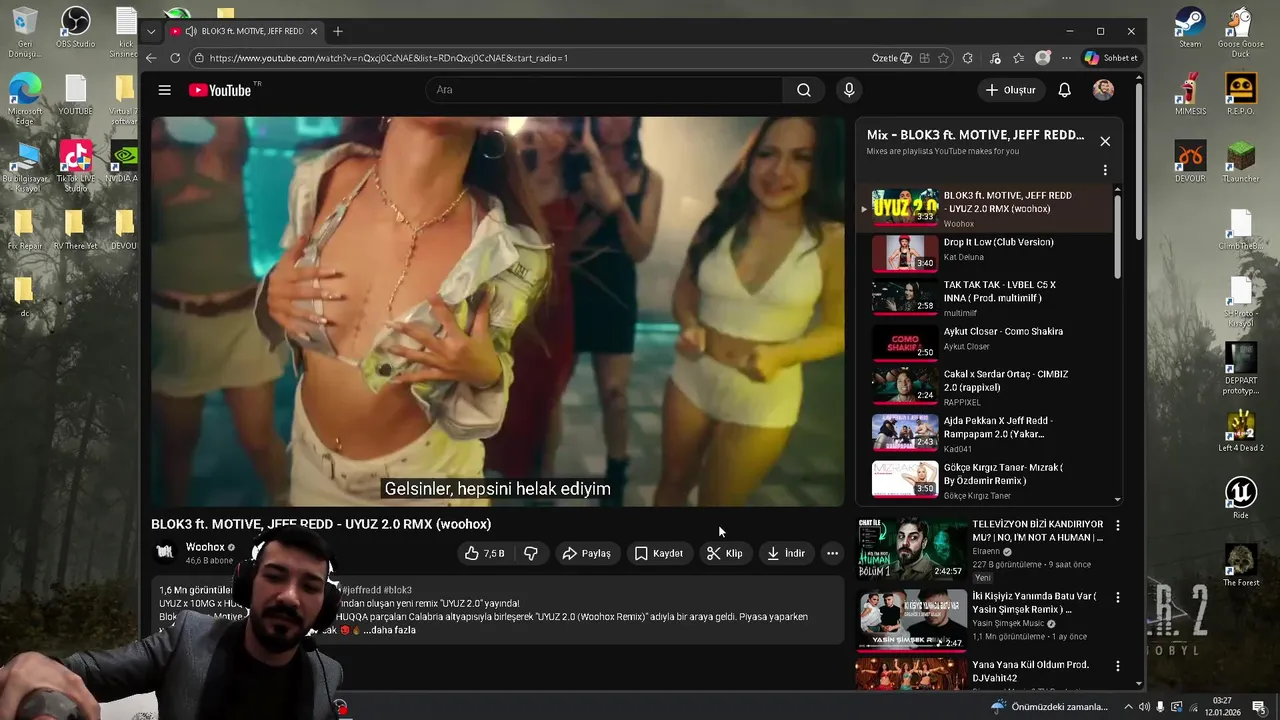Open Steam desktop shortcut
The image size is (1280, 720).
tap(1190, 27)
